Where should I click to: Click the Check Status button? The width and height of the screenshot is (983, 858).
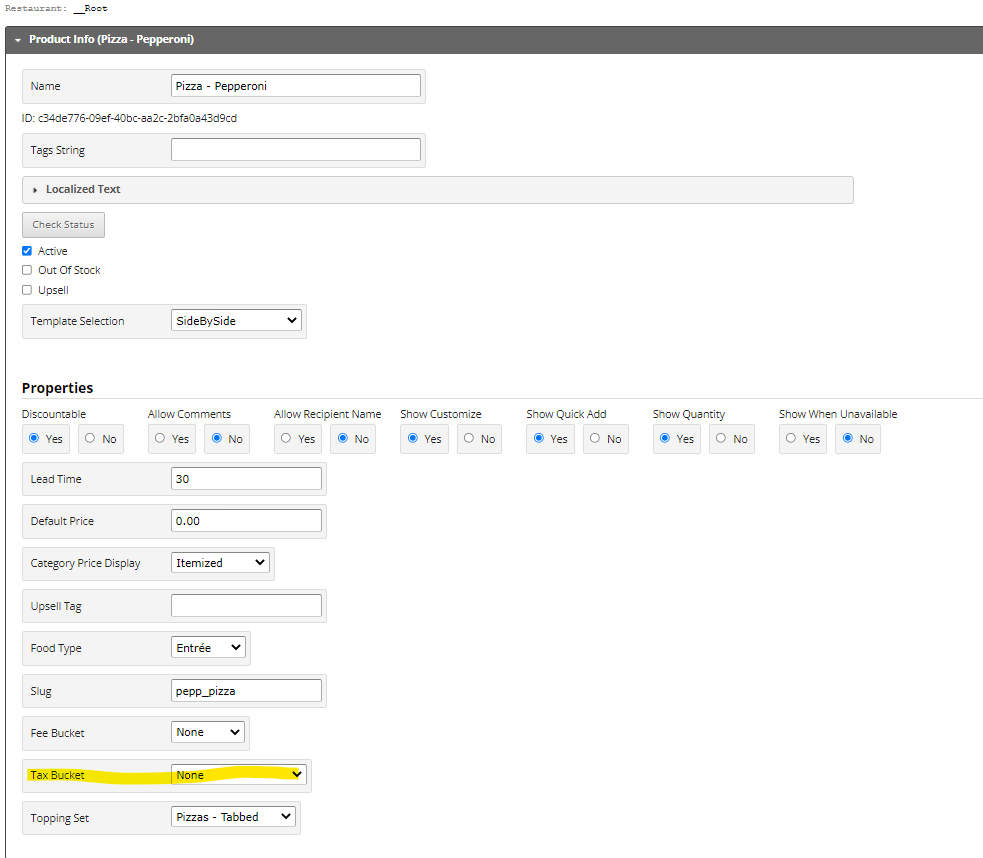(x=63, y=225)
